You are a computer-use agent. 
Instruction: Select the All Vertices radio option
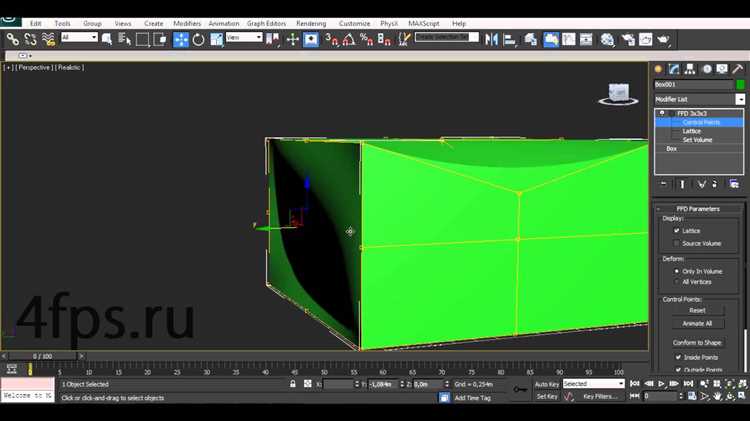pyautogui.click(x=677, y=282)
